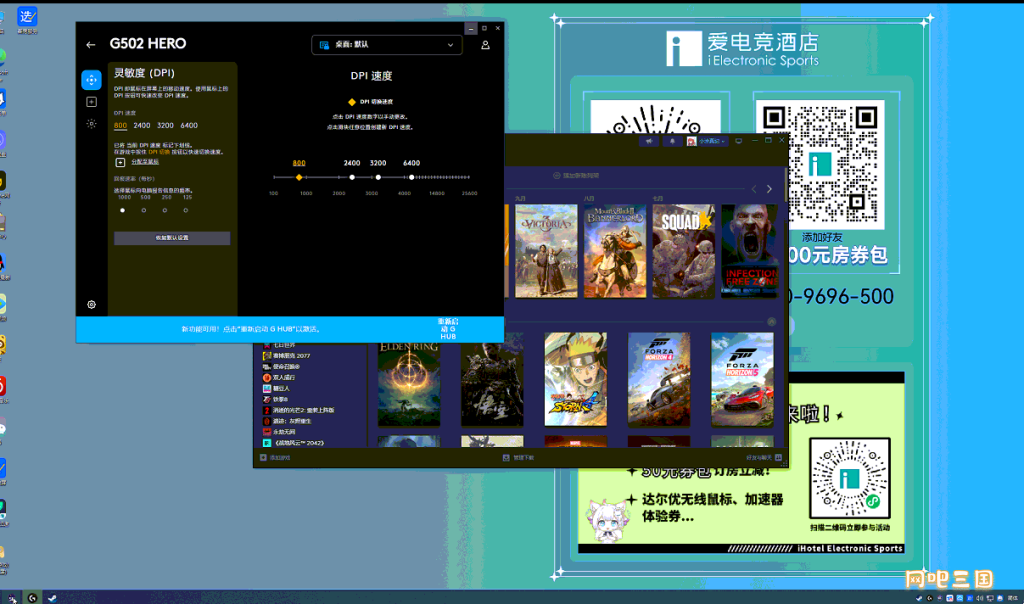Viewport: 1024px width, 604px height.
Task: Open the Naruto Storm 4 cover
Action: pyautogui.click(x=575, y=379)
